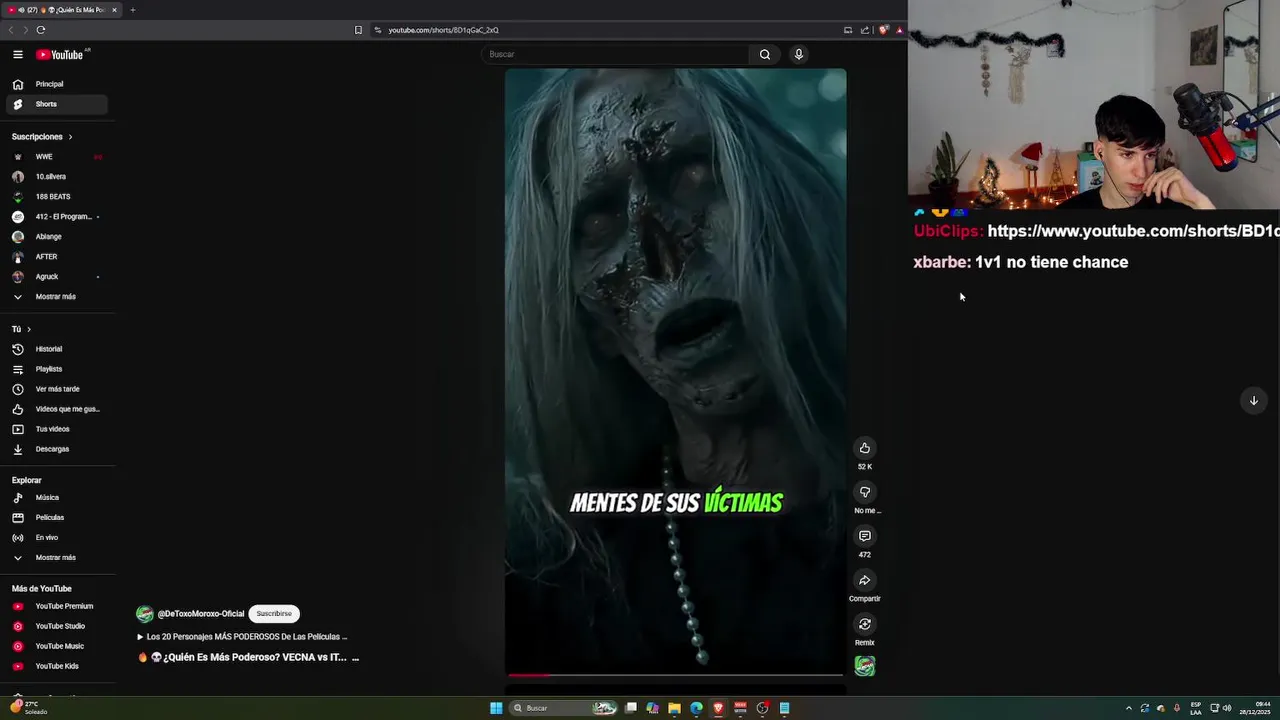Viewport: 1280px width, 720px height.
Task: Open Tus videos in the sidebar
Action: 56,429
